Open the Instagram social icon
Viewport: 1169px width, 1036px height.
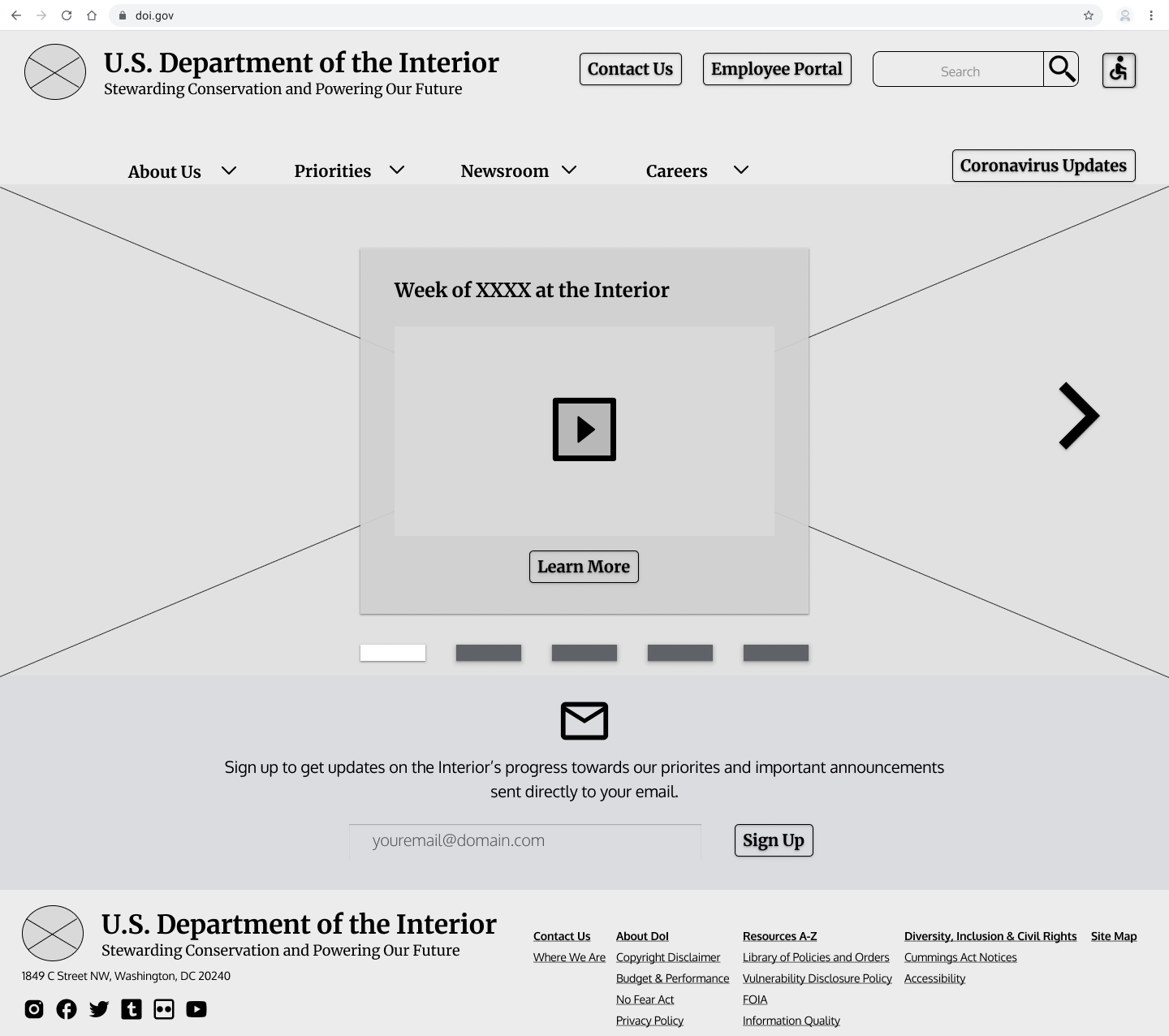pyautogui.click(x=34, y=1009)
